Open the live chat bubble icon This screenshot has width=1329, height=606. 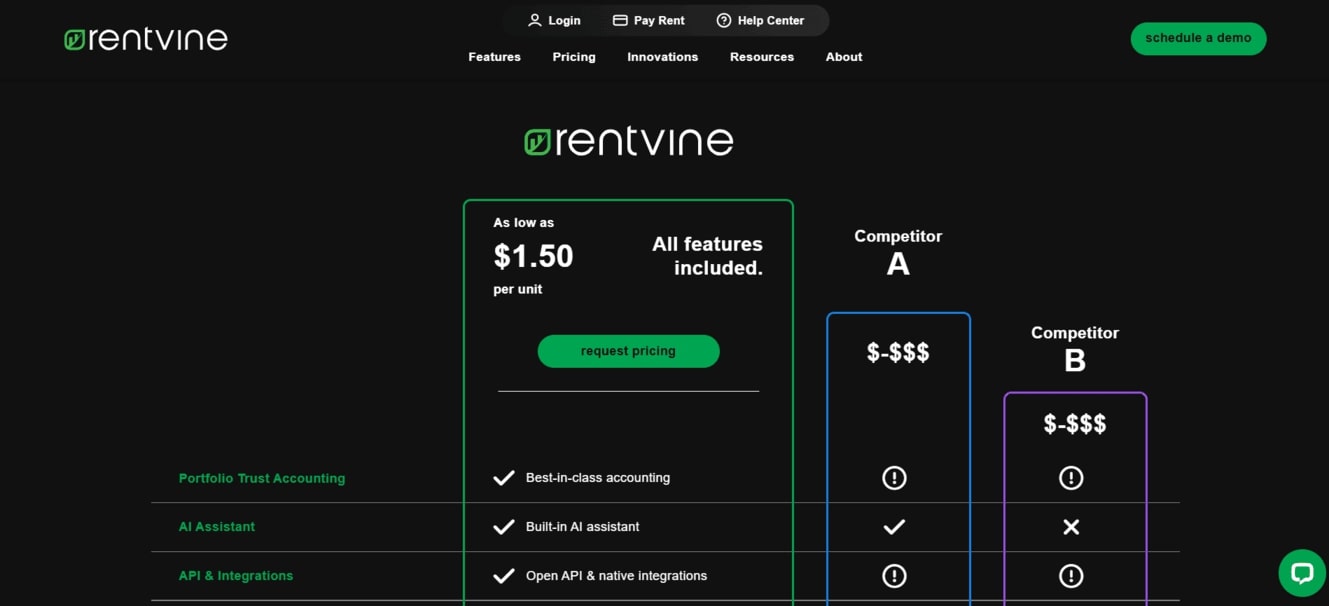coord(1301,573)
